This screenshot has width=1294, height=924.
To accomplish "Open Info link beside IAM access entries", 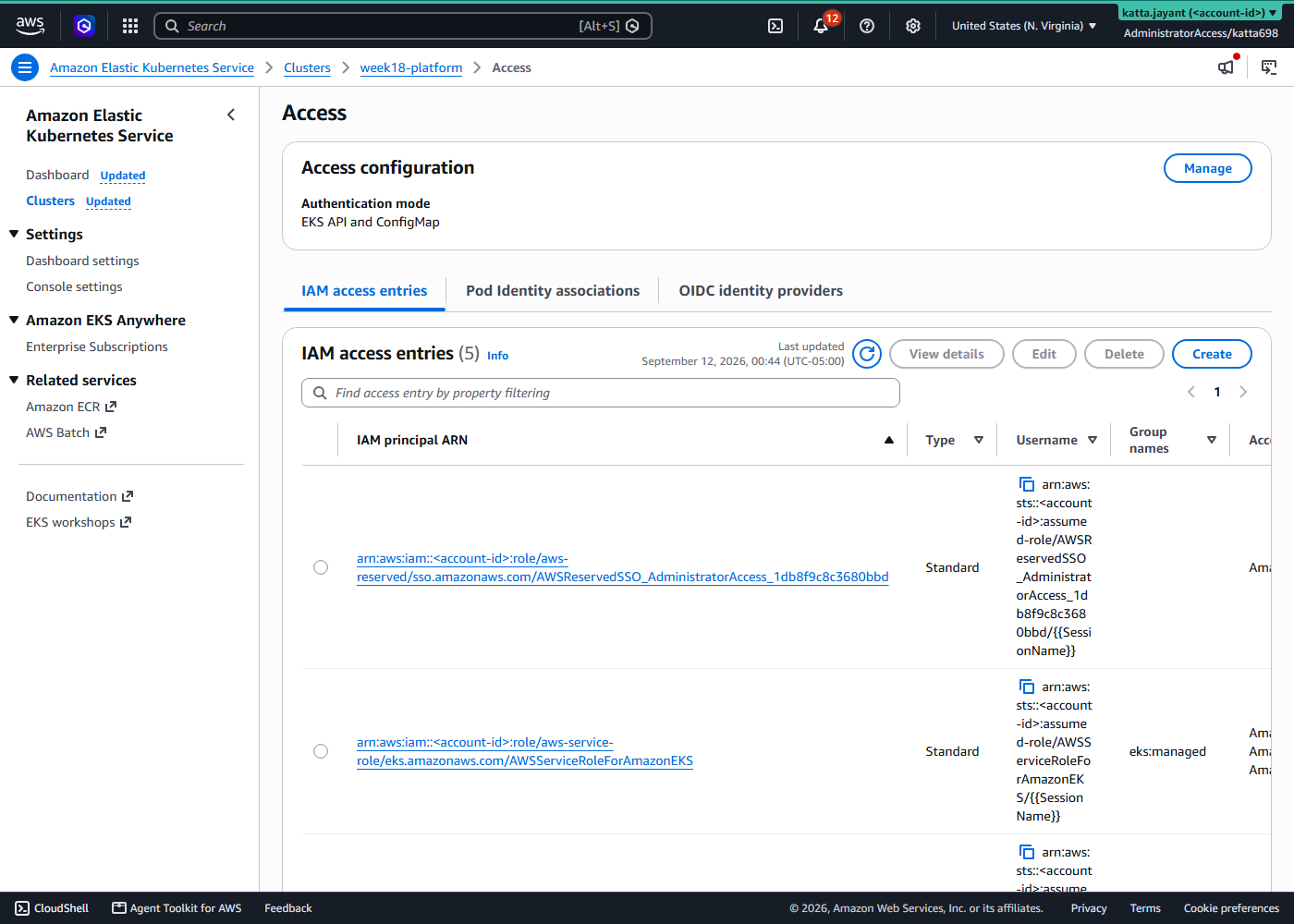I will pyautogui.click(x=497, y=356).
